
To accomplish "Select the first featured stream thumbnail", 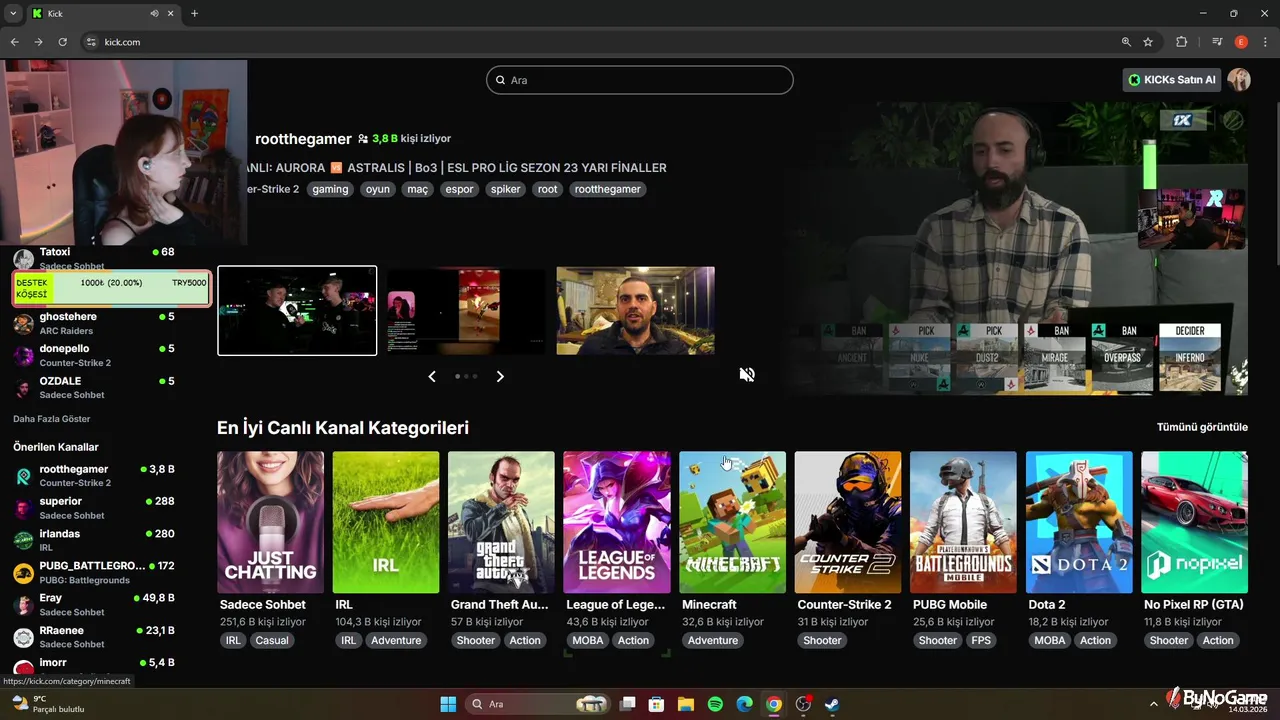I will click(x=297, y=310).
